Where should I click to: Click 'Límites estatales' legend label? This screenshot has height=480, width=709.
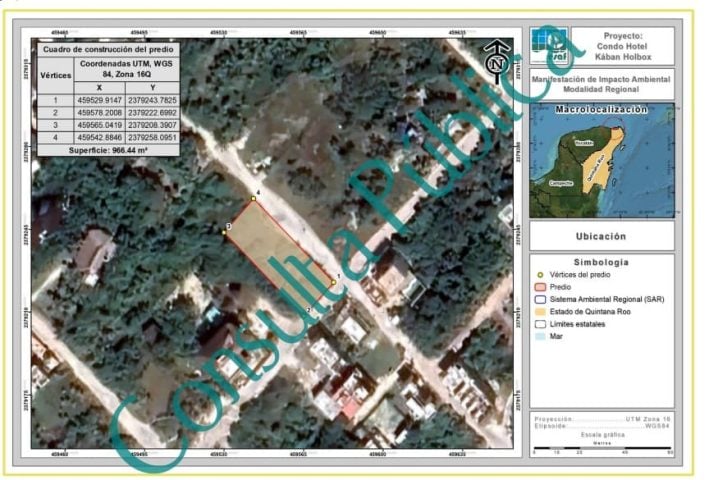click(577, 324)
